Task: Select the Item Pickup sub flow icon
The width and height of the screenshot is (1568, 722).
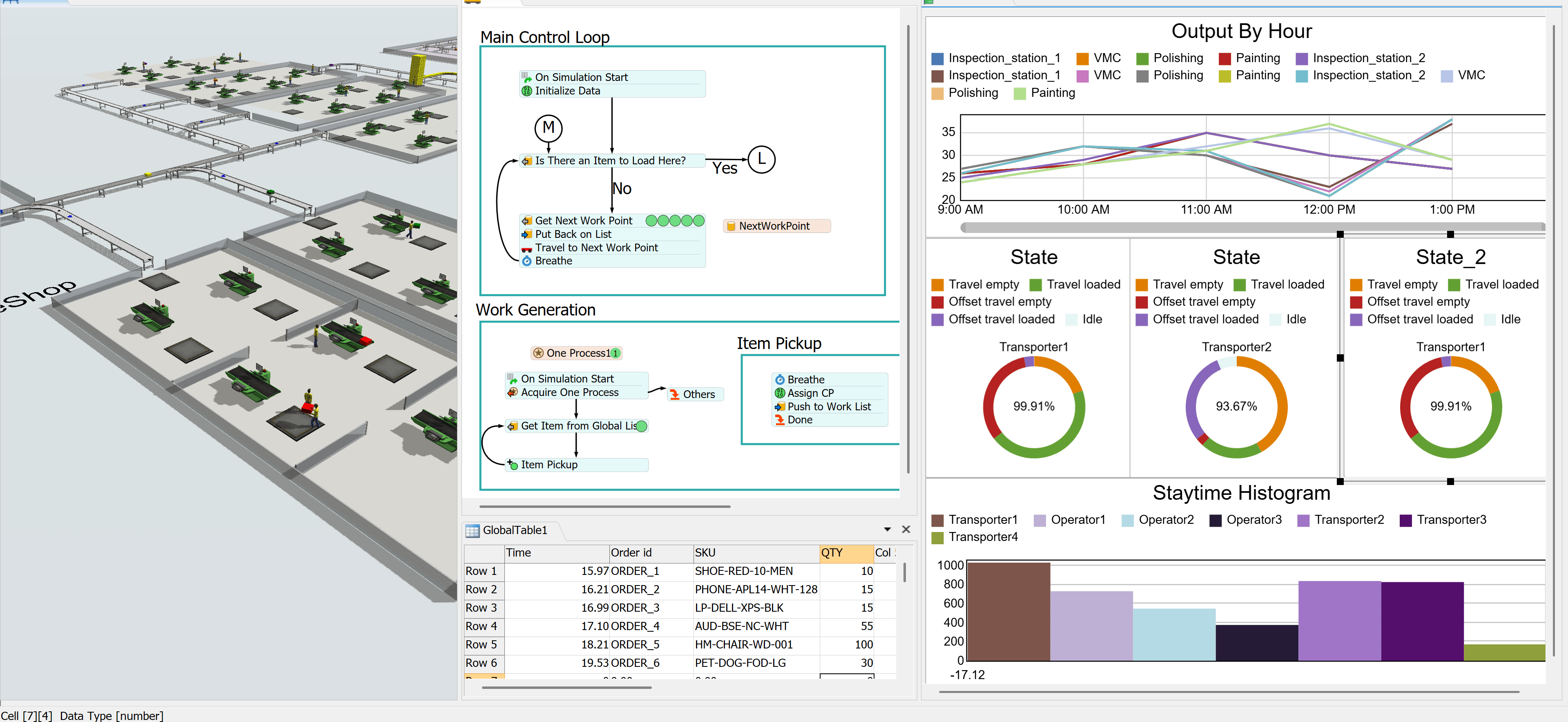Action: coord(513,465)
